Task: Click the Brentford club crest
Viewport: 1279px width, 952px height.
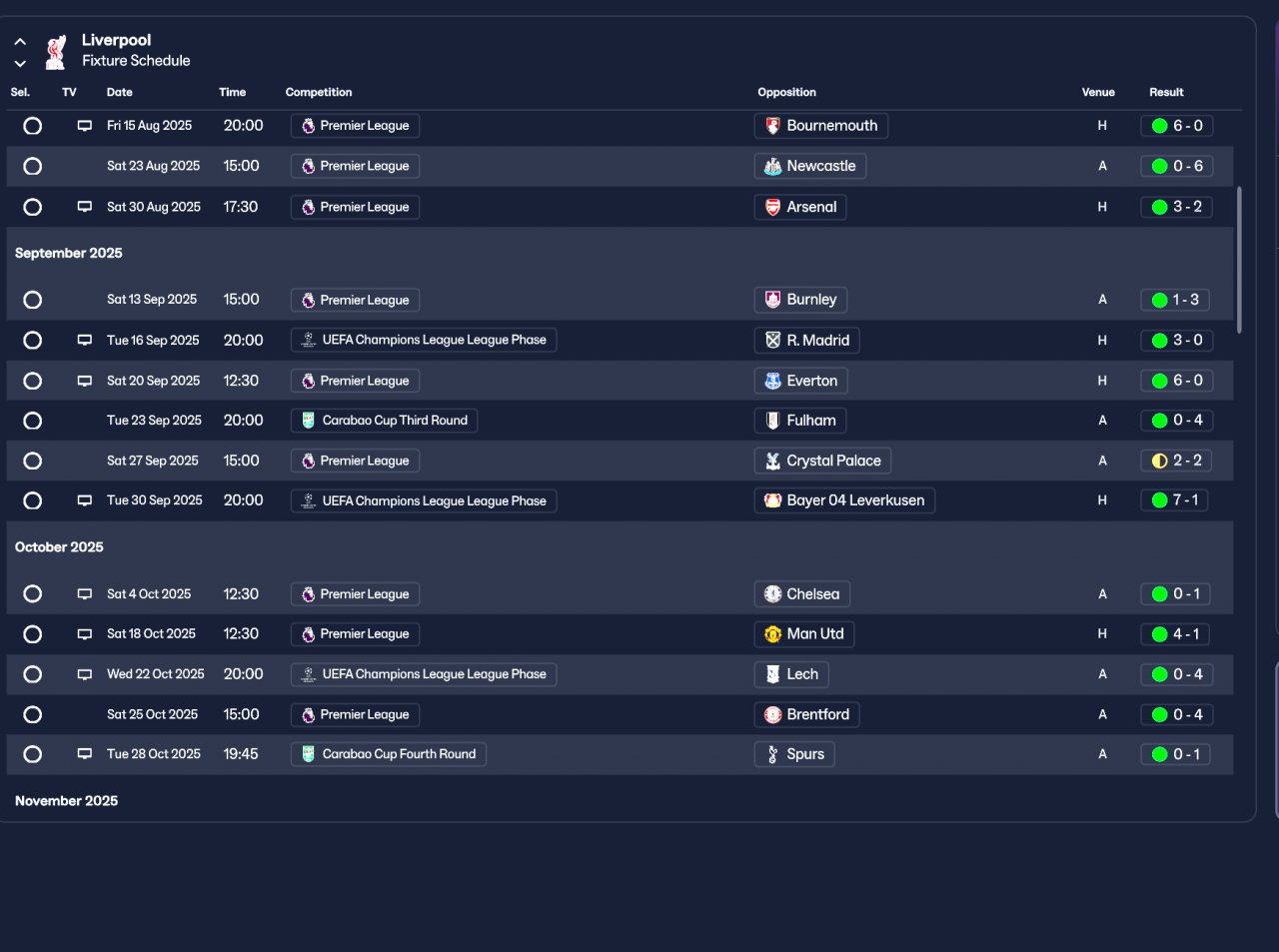Action: click(772, 714)
